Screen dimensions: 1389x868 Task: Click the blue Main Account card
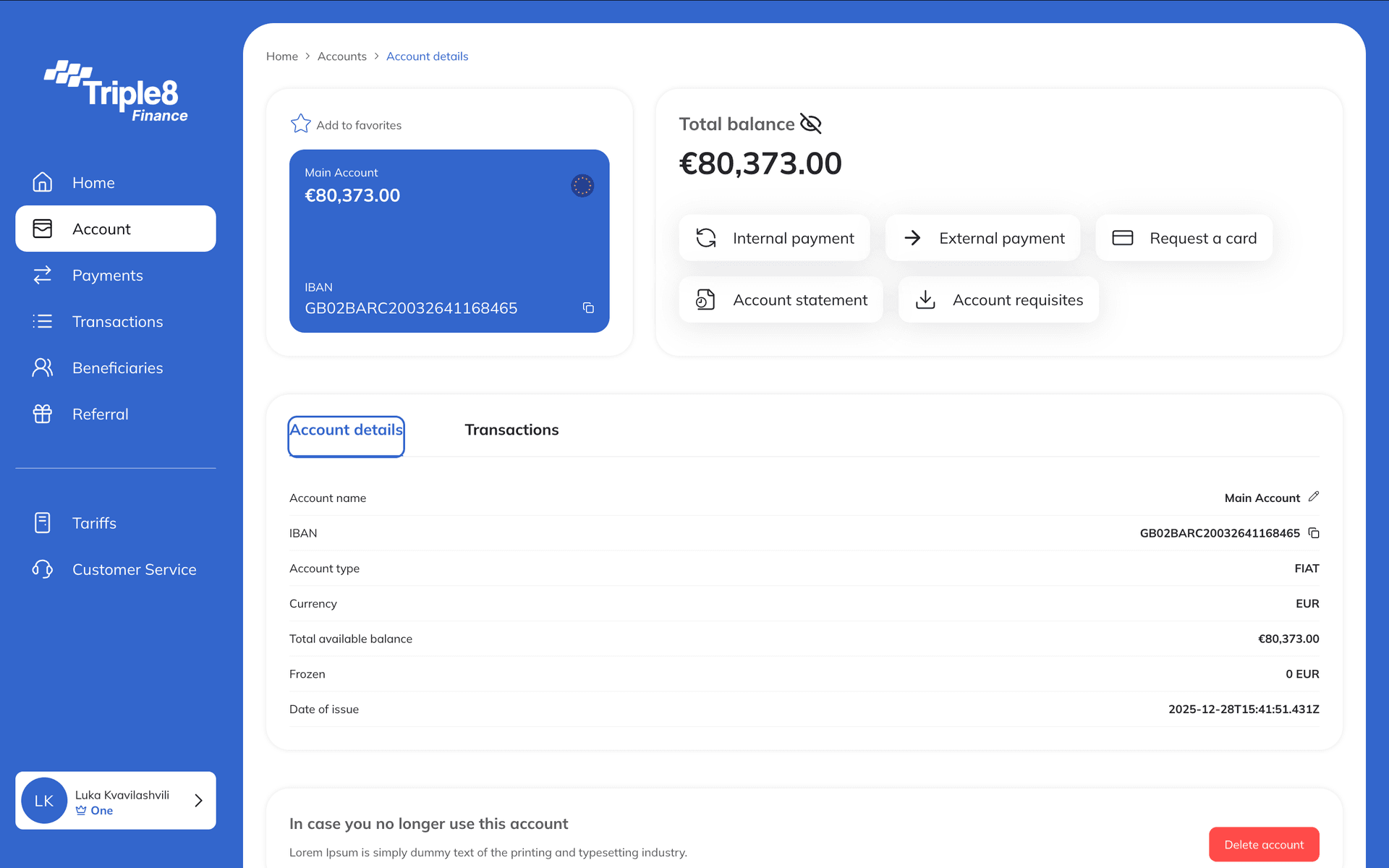click(x=449, y=241)
